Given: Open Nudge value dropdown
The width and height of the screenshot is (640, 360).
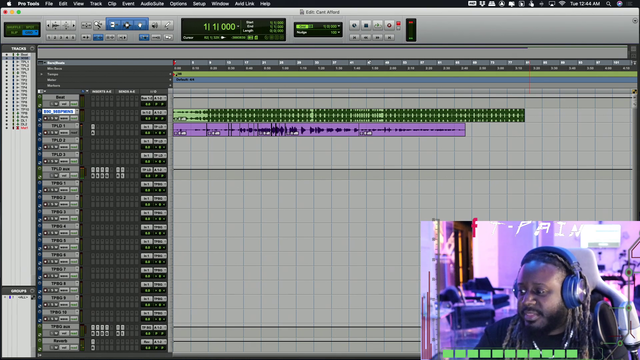Looking at the screenshot, I should click(339, 32).
